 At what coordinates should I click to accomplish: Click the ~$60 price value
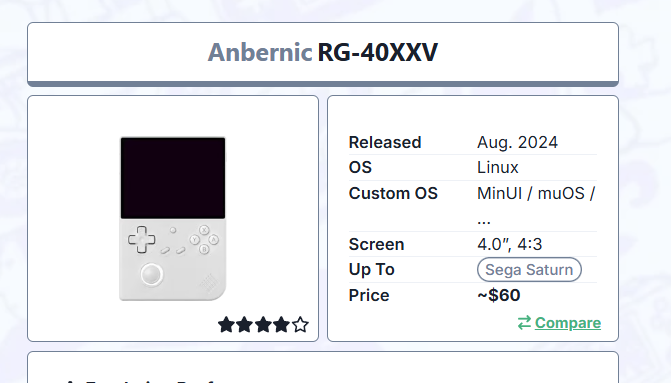tap(499, 295)
